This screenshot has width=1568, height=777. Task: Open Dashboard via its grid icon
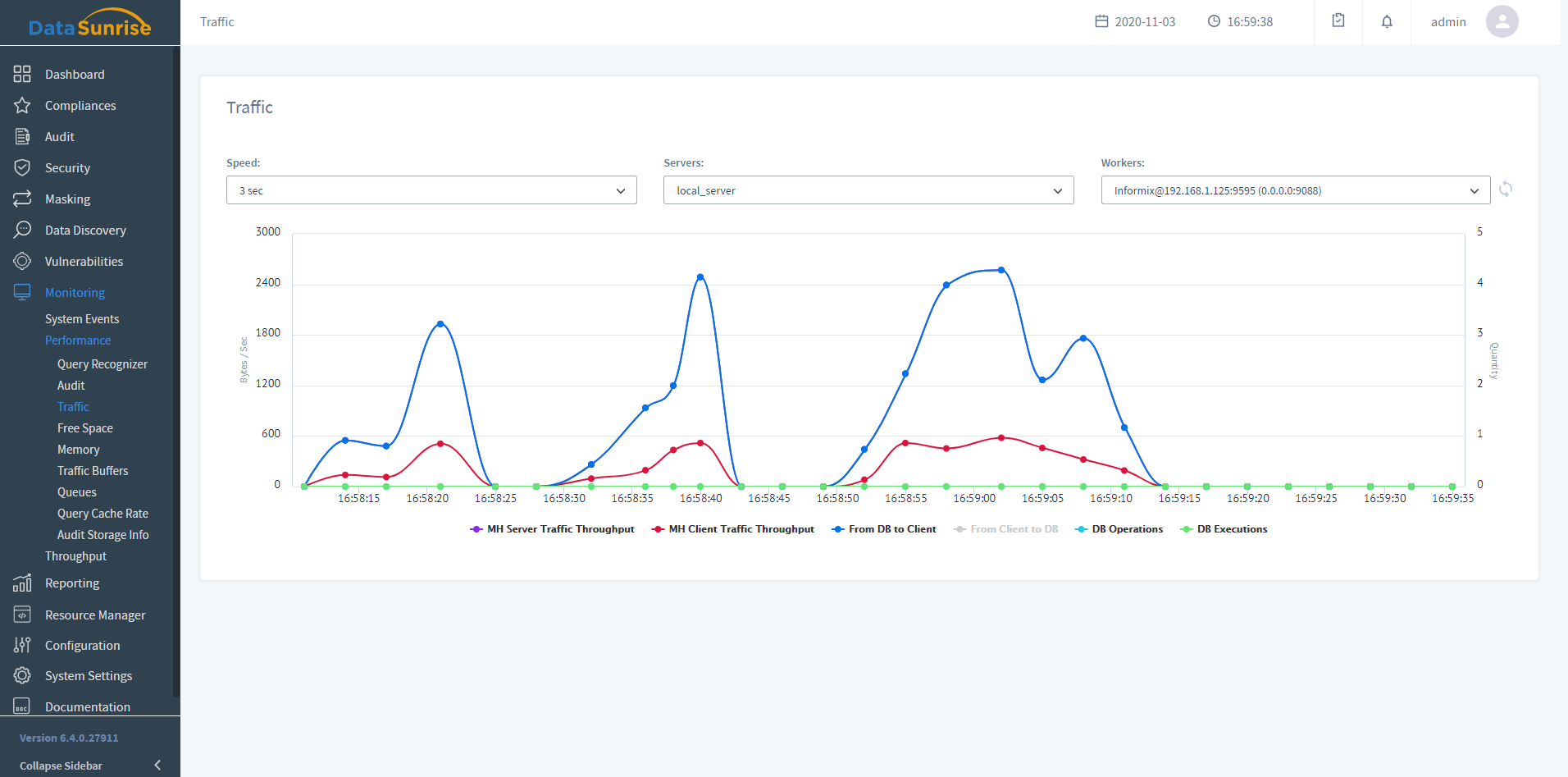point(22,75)
